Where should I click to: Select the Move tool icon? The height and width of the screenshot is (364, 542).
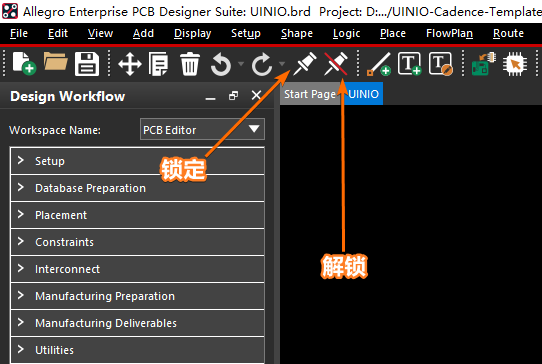(x=130, y=64)
